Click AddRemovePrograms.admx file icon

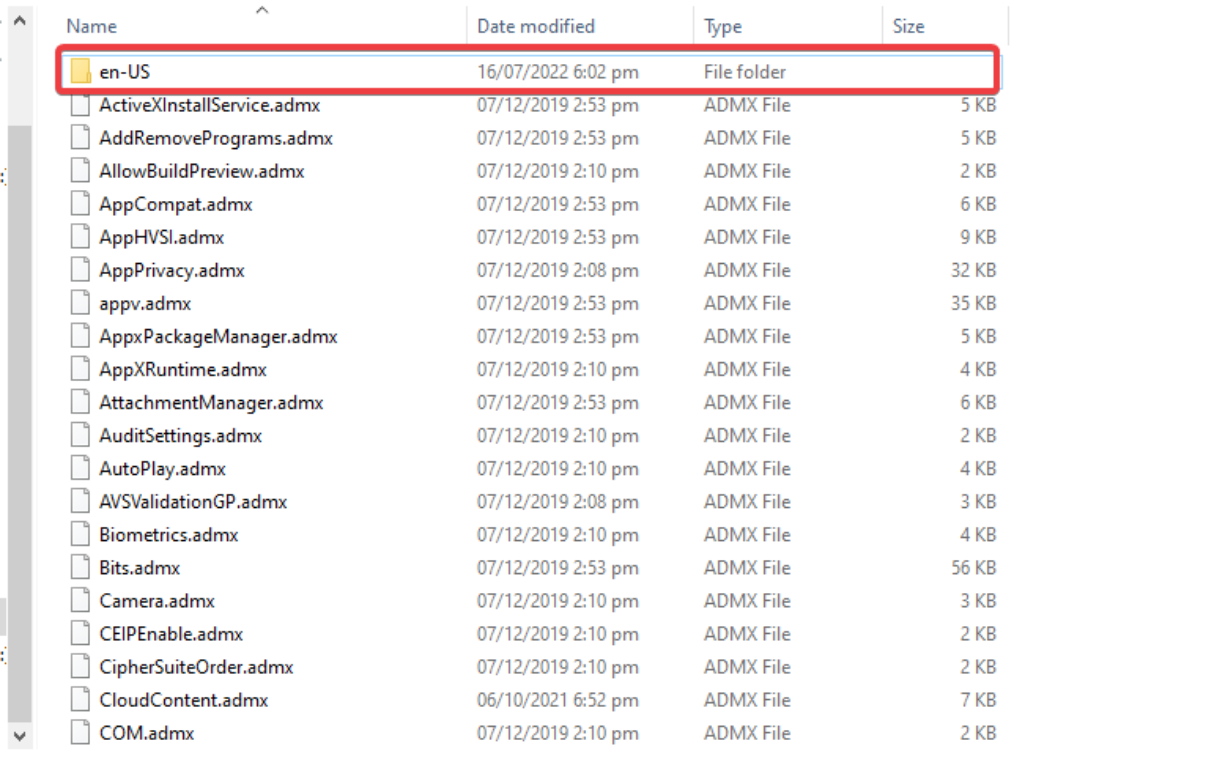click(81, 138)
